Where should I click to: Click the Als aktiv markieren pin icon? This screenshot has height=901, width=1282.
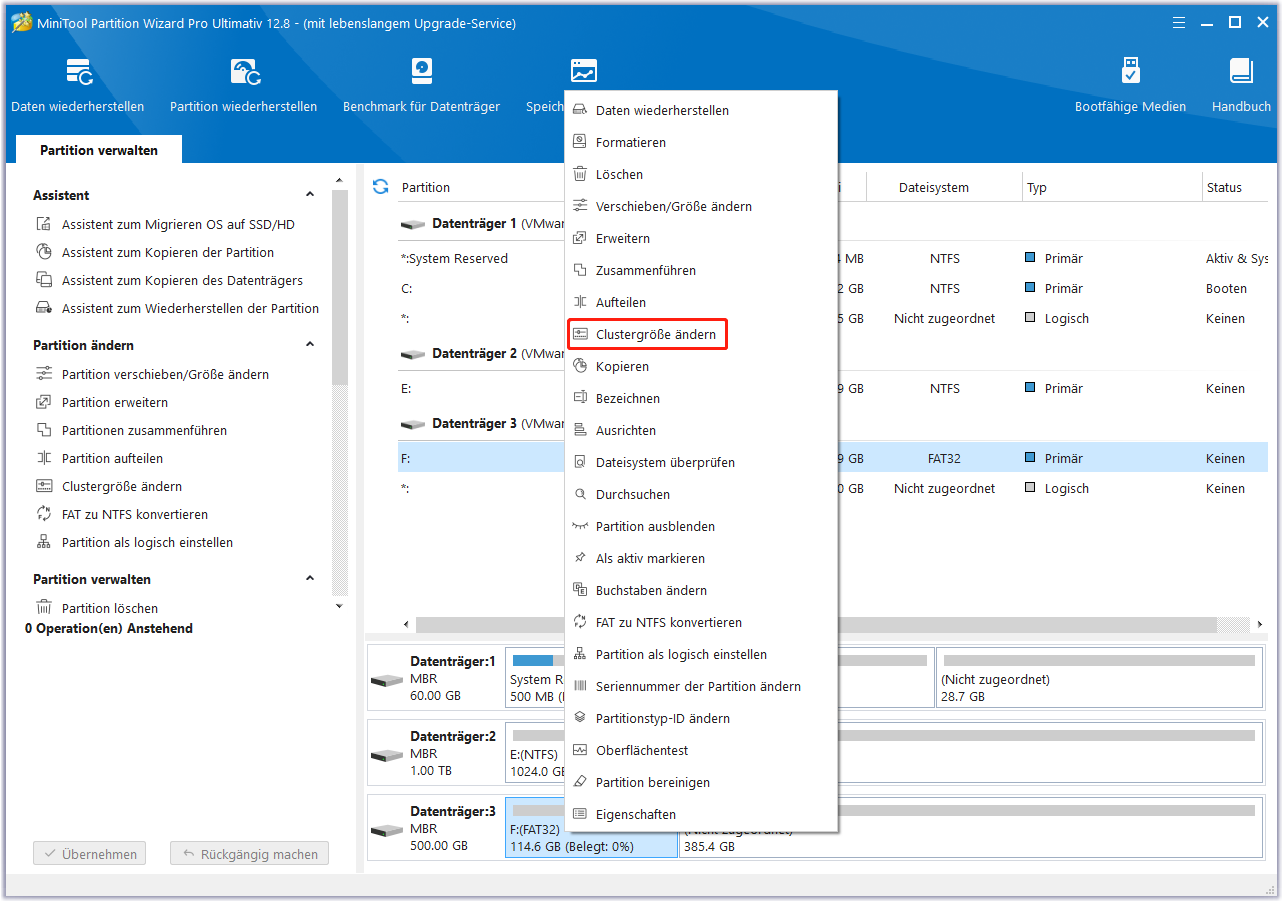(x=579, y=558)
